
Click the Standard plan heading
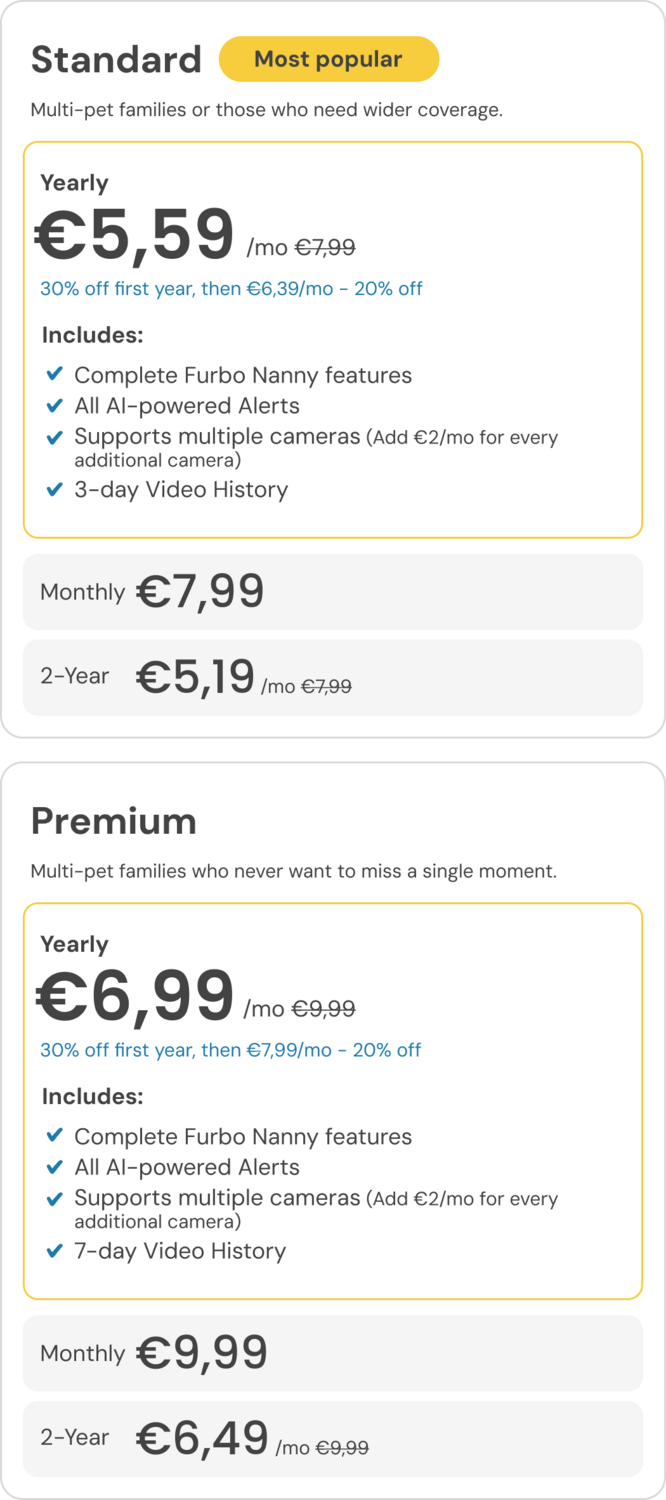click(116, 60)
